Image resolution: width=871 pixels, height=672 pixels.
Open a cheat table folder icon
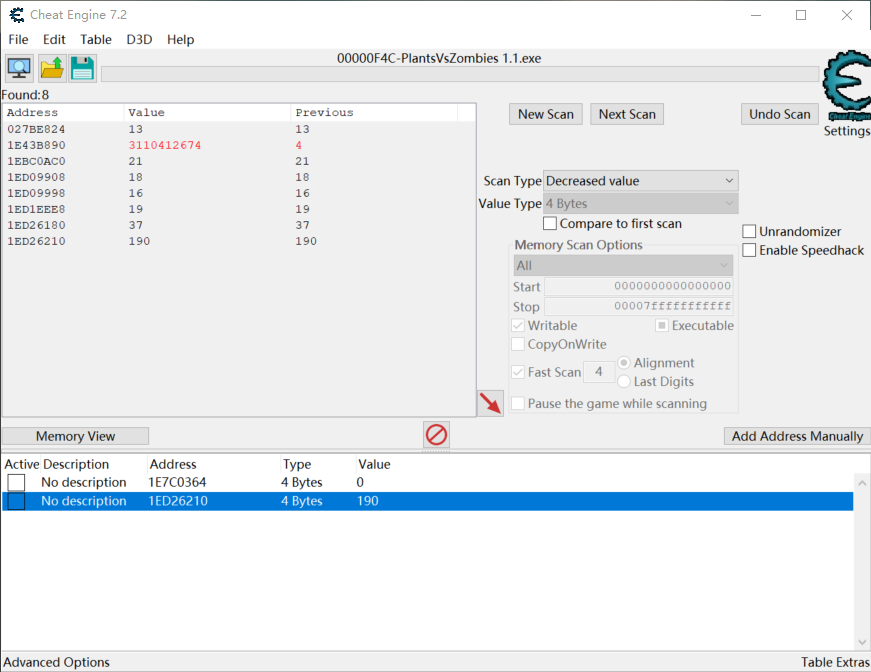52,68
